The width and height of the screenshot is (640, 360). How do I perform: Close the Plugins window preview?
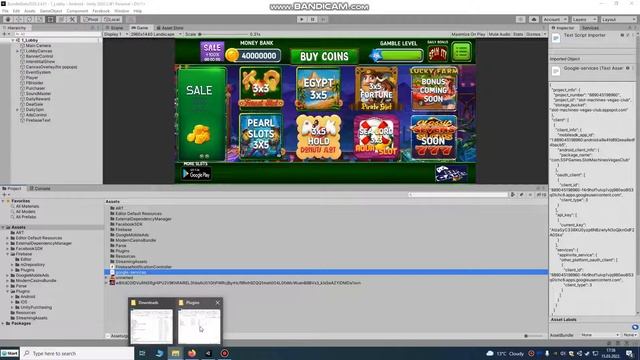click(218, 302)
